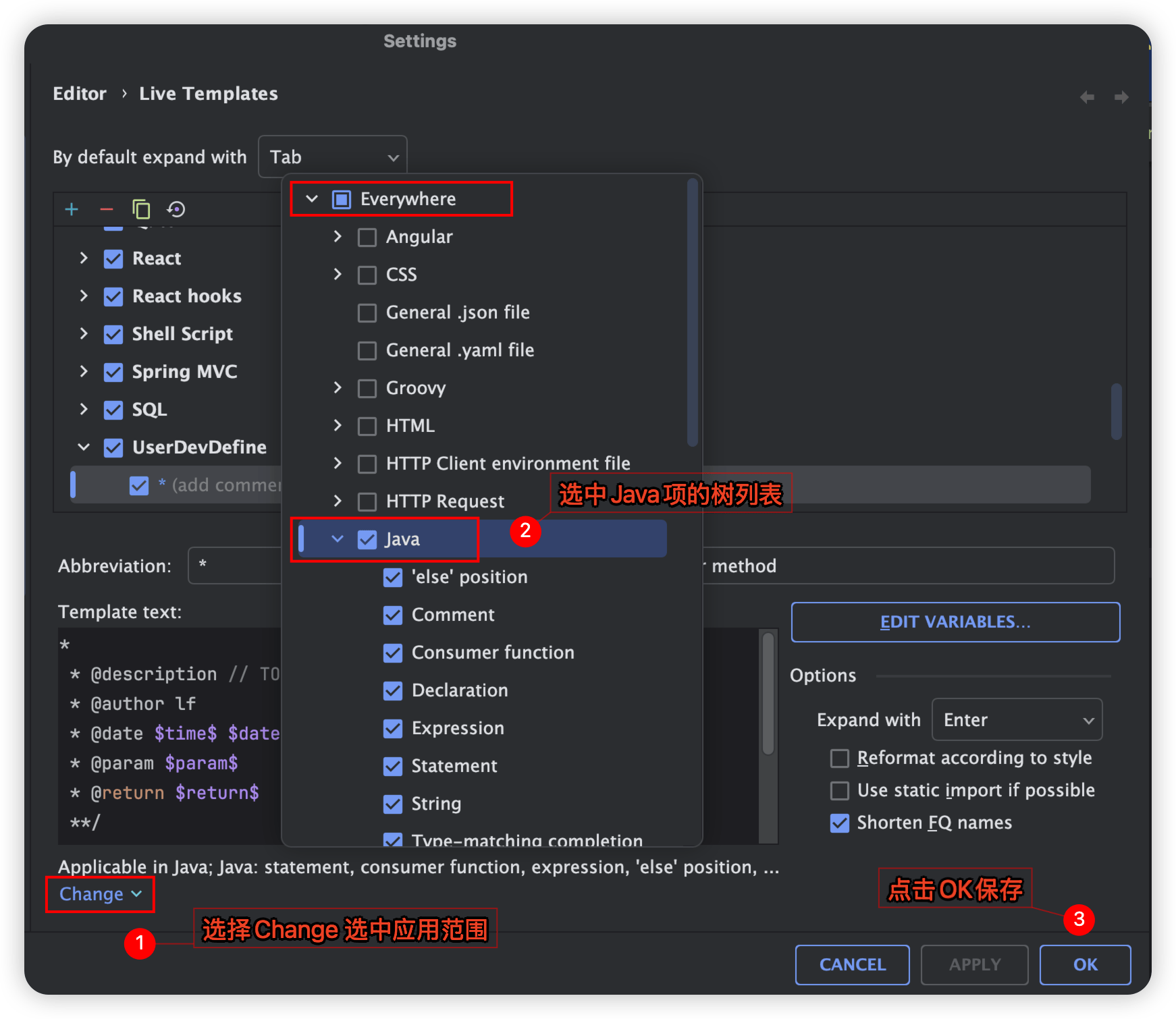Image resolution: width=1176 pixels, height=1019 pixels.
Task: Toggle the add comment template checkbox
Action: click(139, 486)
